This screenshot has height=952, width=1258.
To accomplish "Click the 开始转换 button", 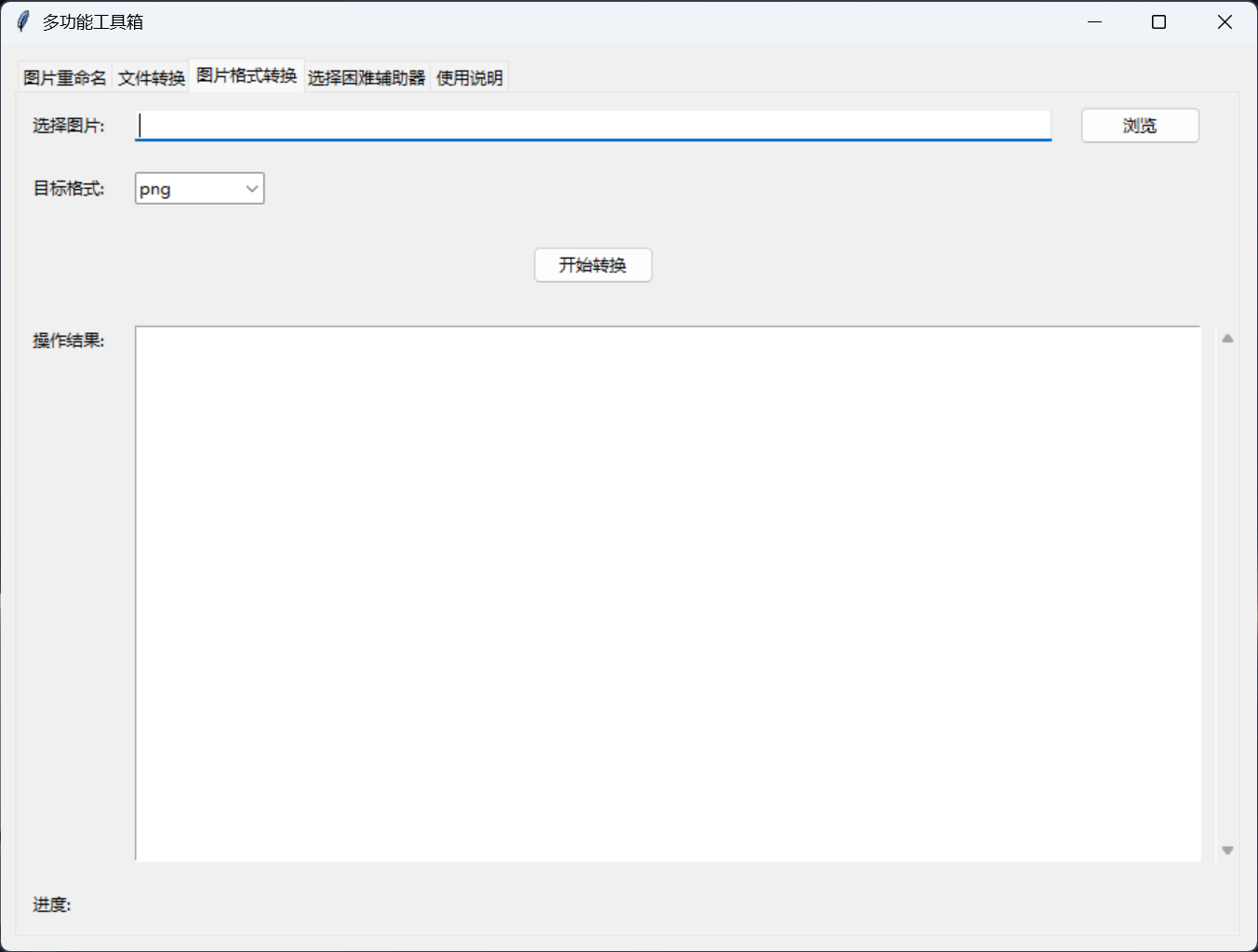I will [593, 265].
